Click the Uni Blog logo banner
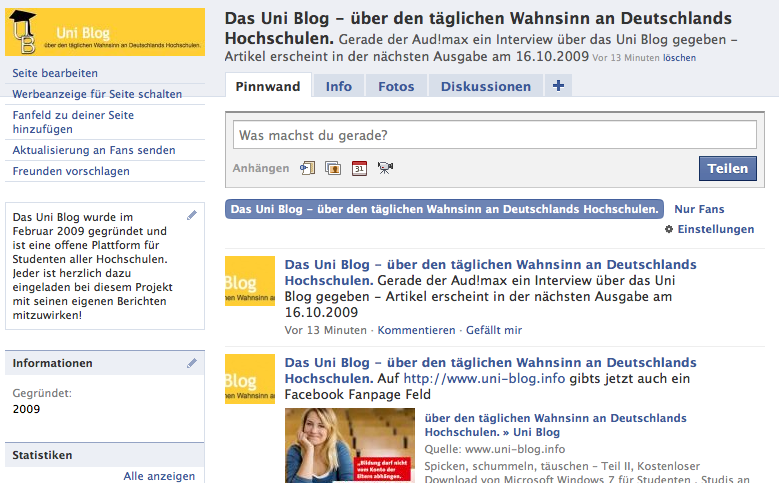 point(105,32)
